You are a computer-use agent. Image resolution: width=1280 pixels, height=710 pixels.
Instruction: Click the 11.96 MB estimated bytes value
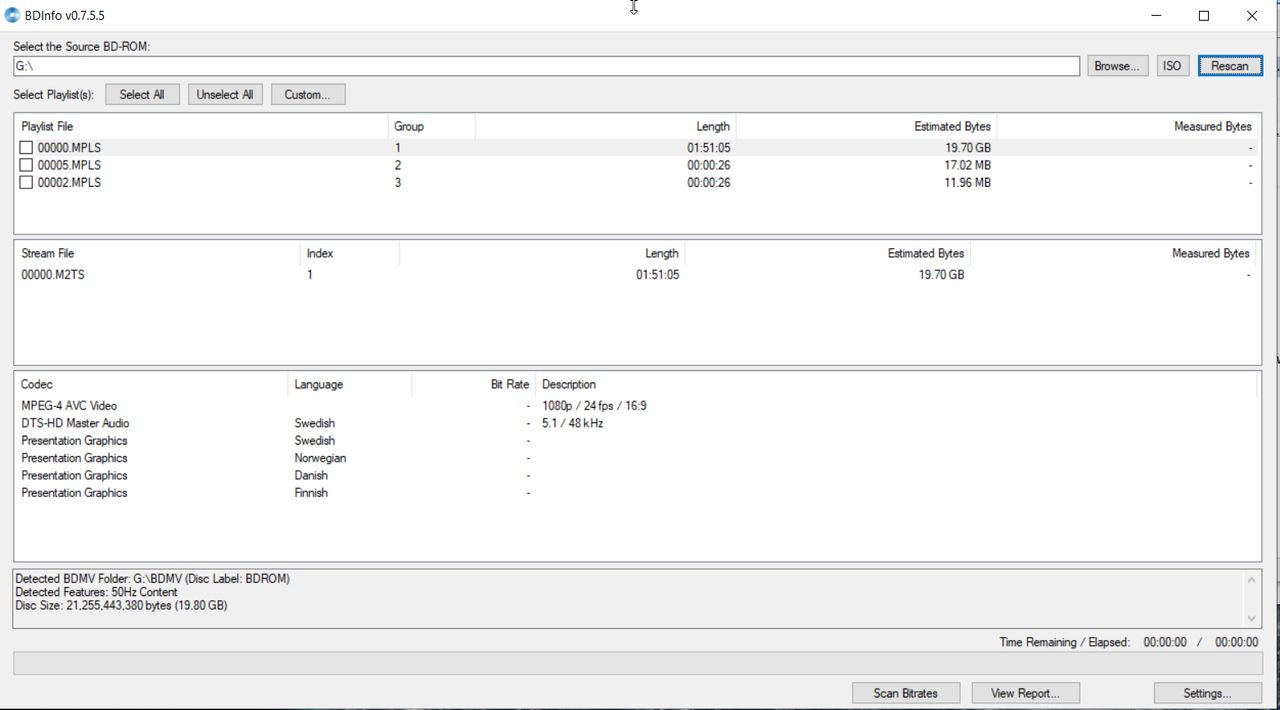[x=967, y=183]
